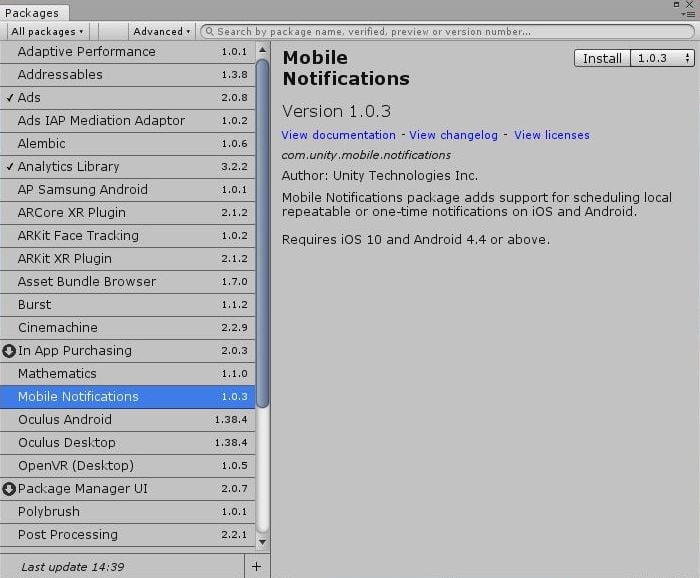Viewport: 700px width, 578px height.
Task: Select the Mathematics package row
Action: click(128, 374)
